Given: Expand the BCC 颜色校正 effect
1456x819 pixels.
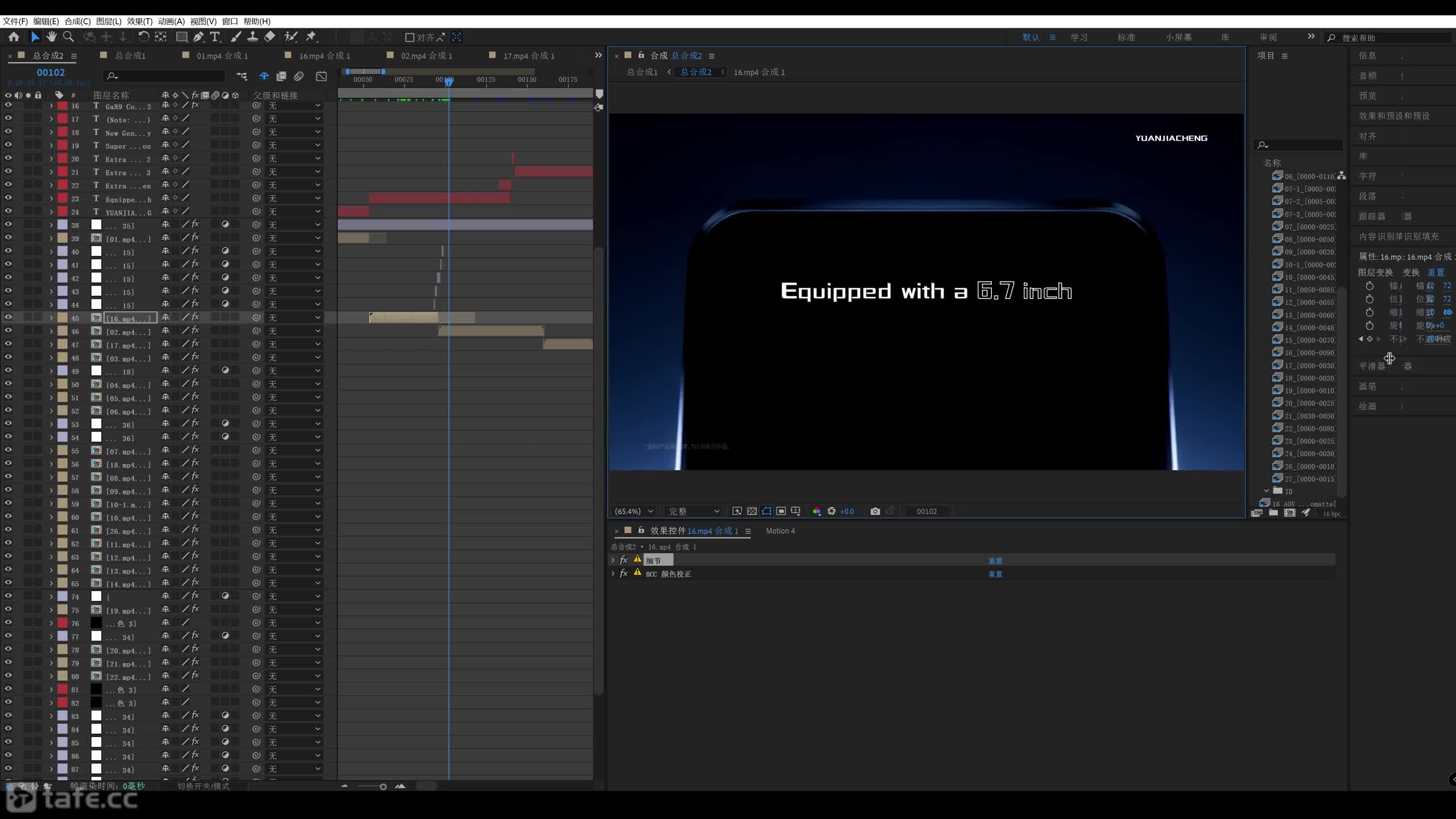Looking at the screenshot, I should 613,574.
